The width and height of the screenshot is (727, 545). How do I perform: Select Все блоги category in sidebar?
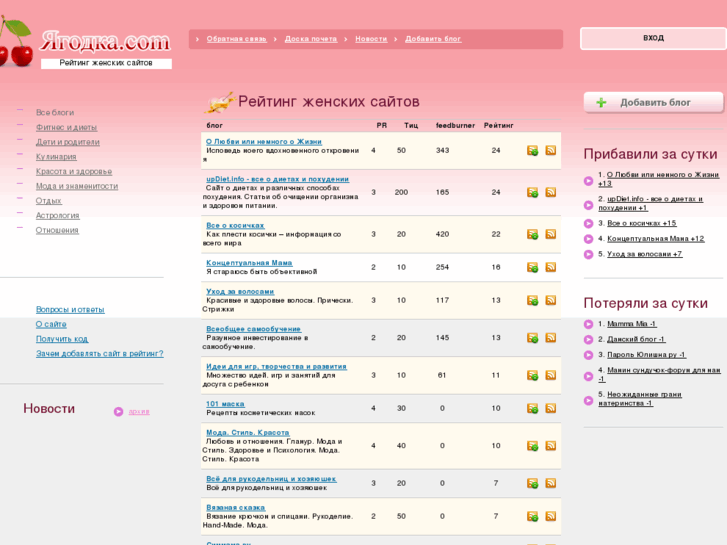click(x=55, y=113)
